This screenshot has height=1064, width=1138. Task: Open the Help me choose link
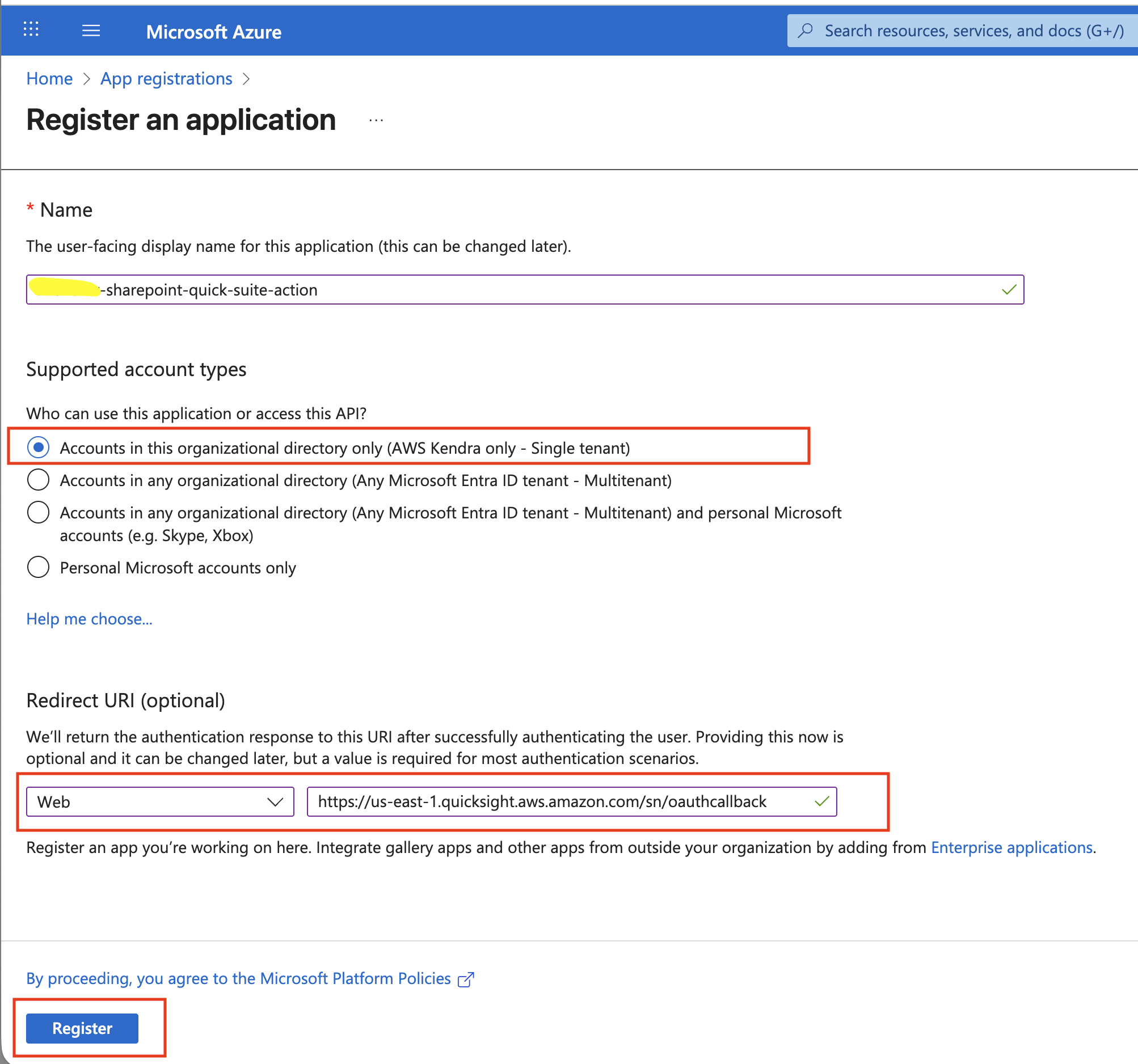(88, 619)
